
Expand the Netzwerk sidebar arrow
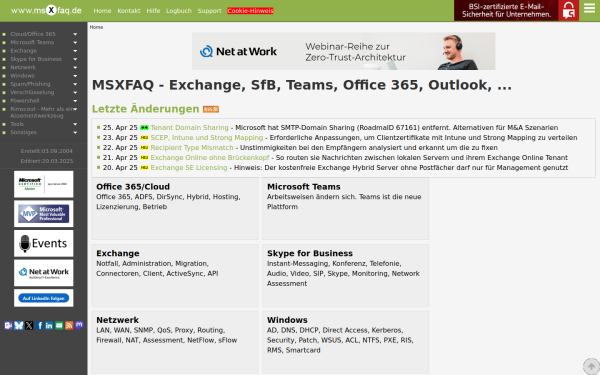pyautogui.click(x=75, y=67)
